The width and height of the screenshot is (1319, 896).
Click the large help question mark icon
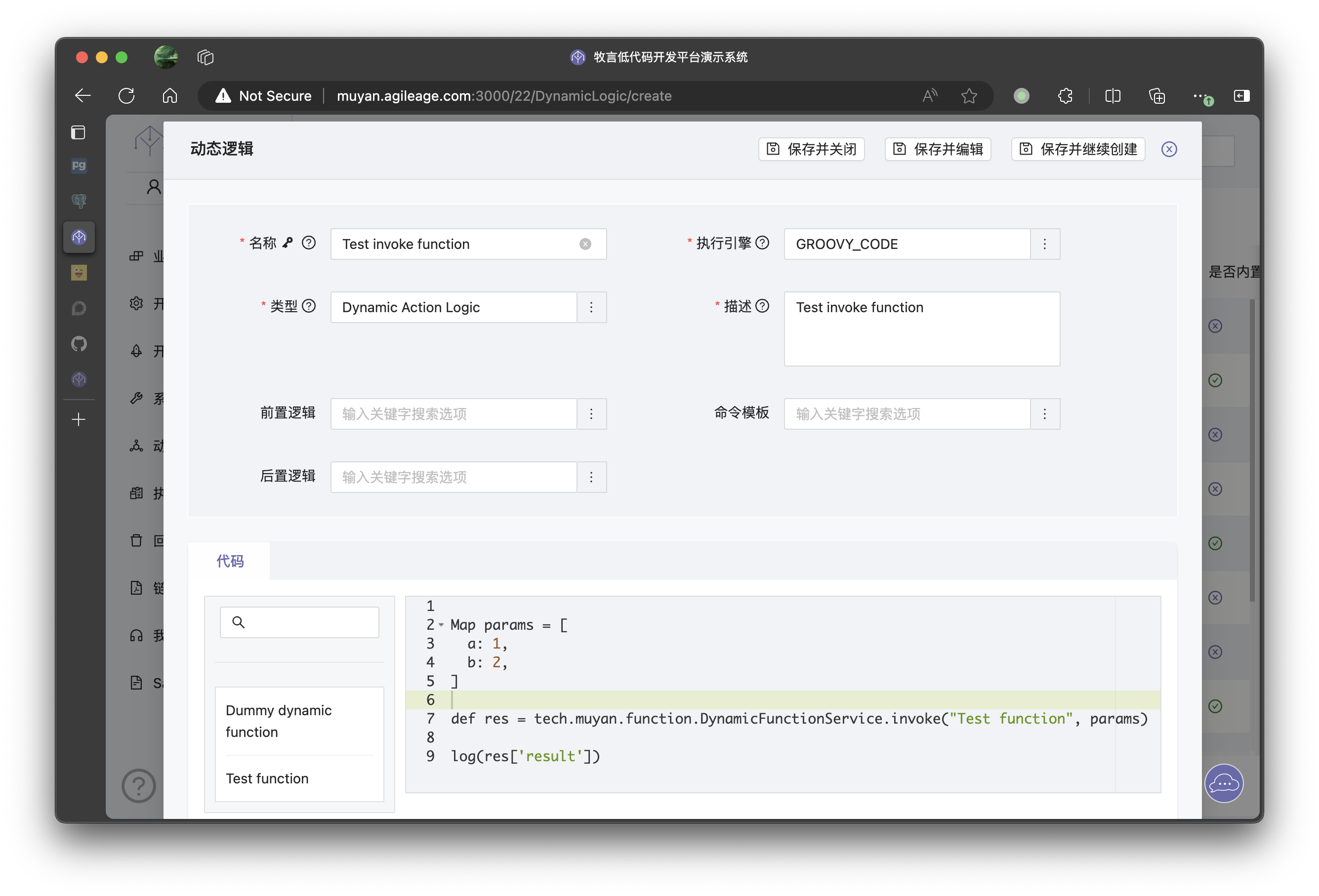pyautogui.click(x=138, y=786)
